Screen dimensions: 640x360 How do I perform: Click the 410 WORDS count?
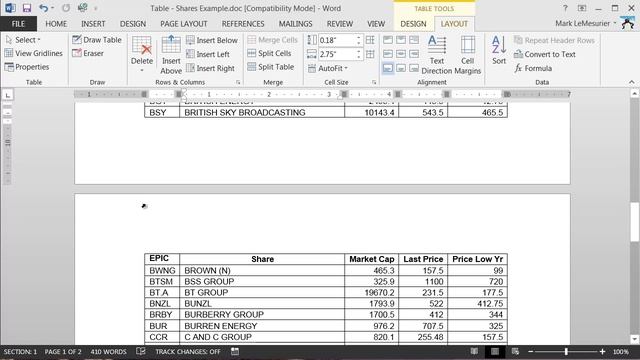click(109, 351)
